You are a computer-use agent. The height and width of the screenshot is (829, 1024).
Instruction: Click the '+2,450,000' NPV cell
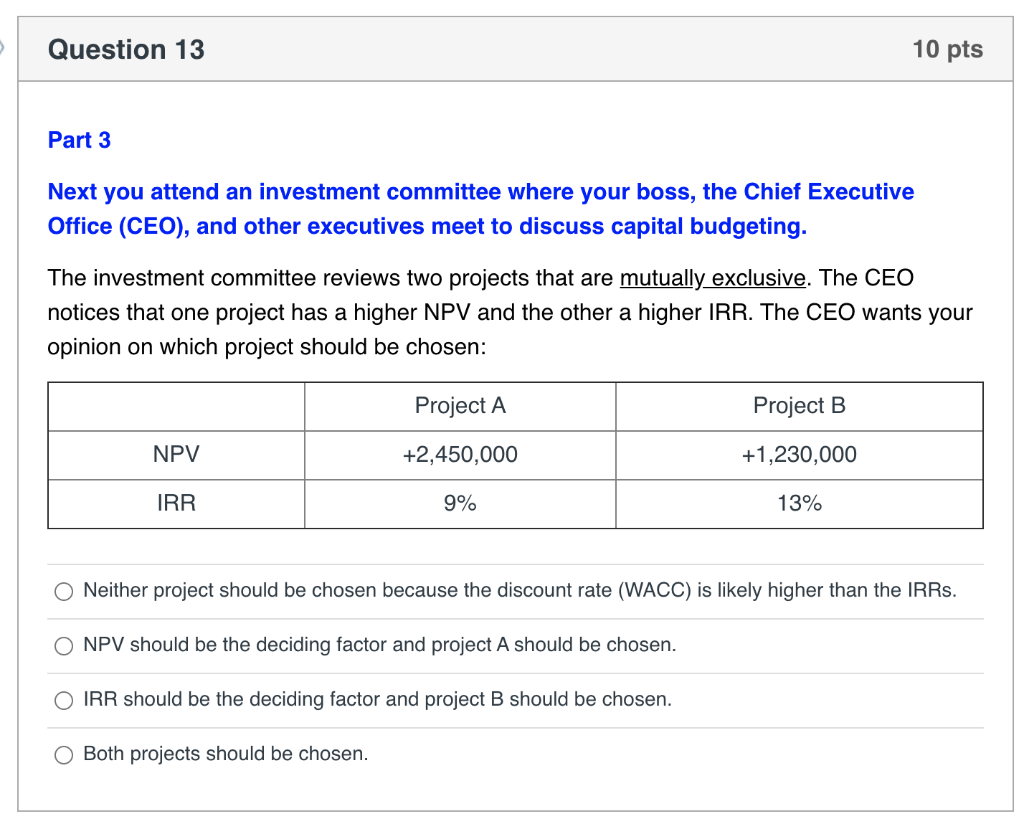[x=460, y=455]
